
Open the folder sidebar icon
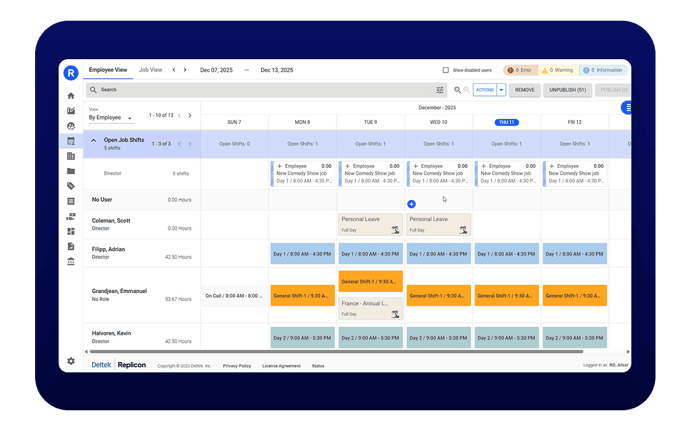[x=71, y=171]
